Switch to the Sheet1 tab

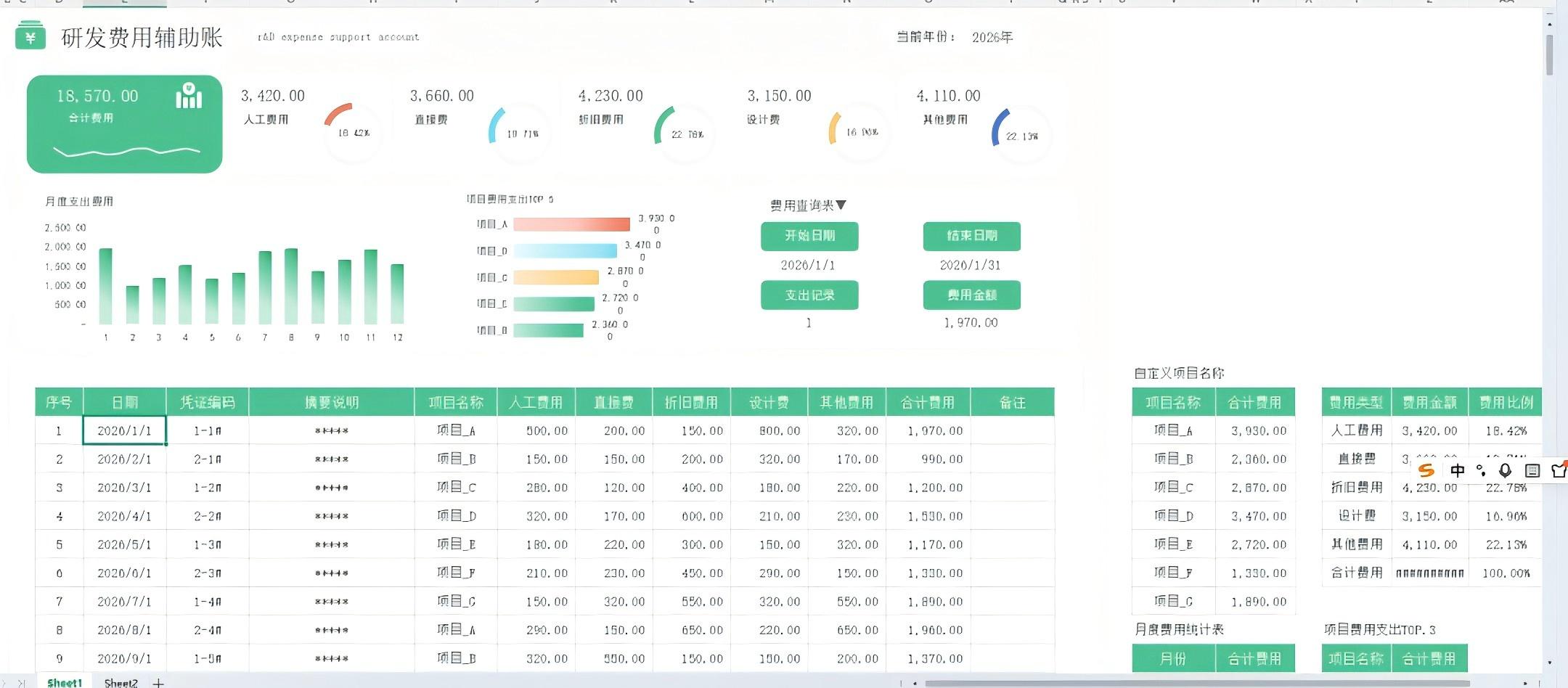pos(64,683)
